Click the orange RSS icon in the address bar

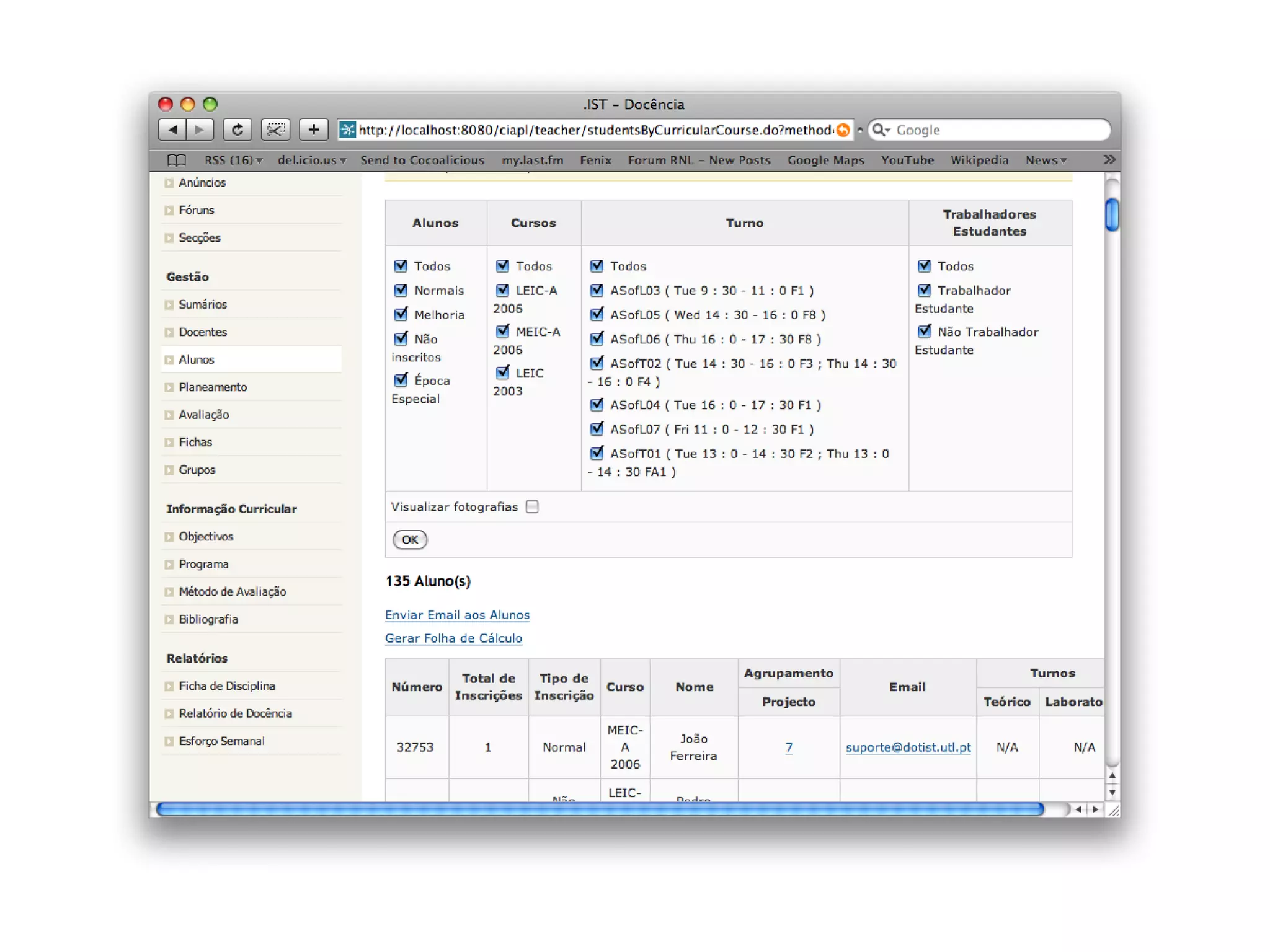843,130
